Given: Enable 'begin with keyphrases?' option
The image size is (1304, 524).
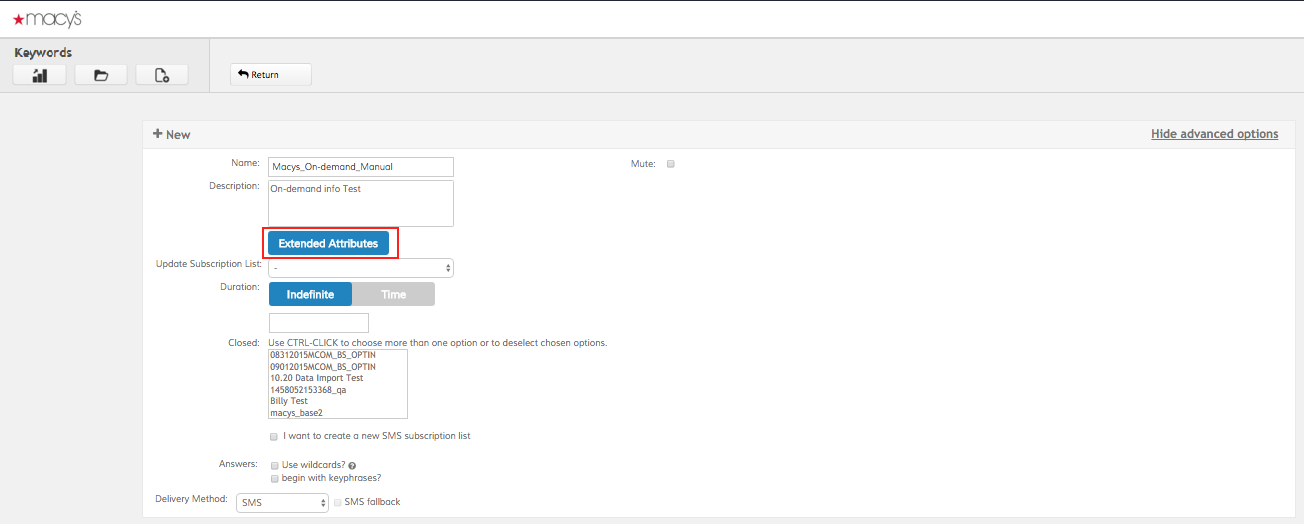Looking at the screenshot, I should click(x=274, y=478).
